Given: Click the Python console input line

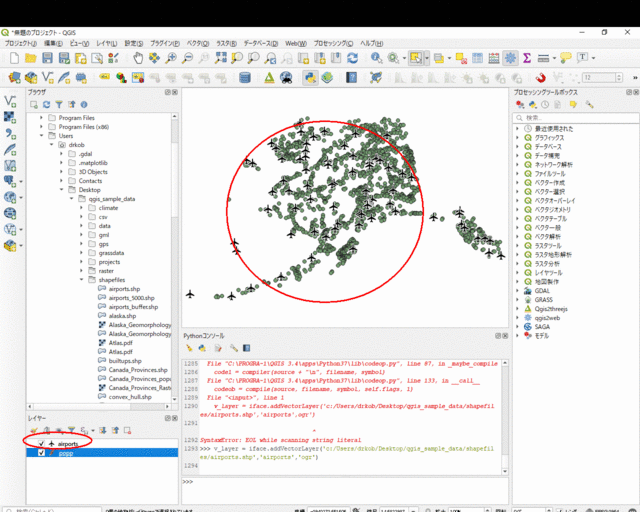Looking at the screenshot, I should click(345, 490).
